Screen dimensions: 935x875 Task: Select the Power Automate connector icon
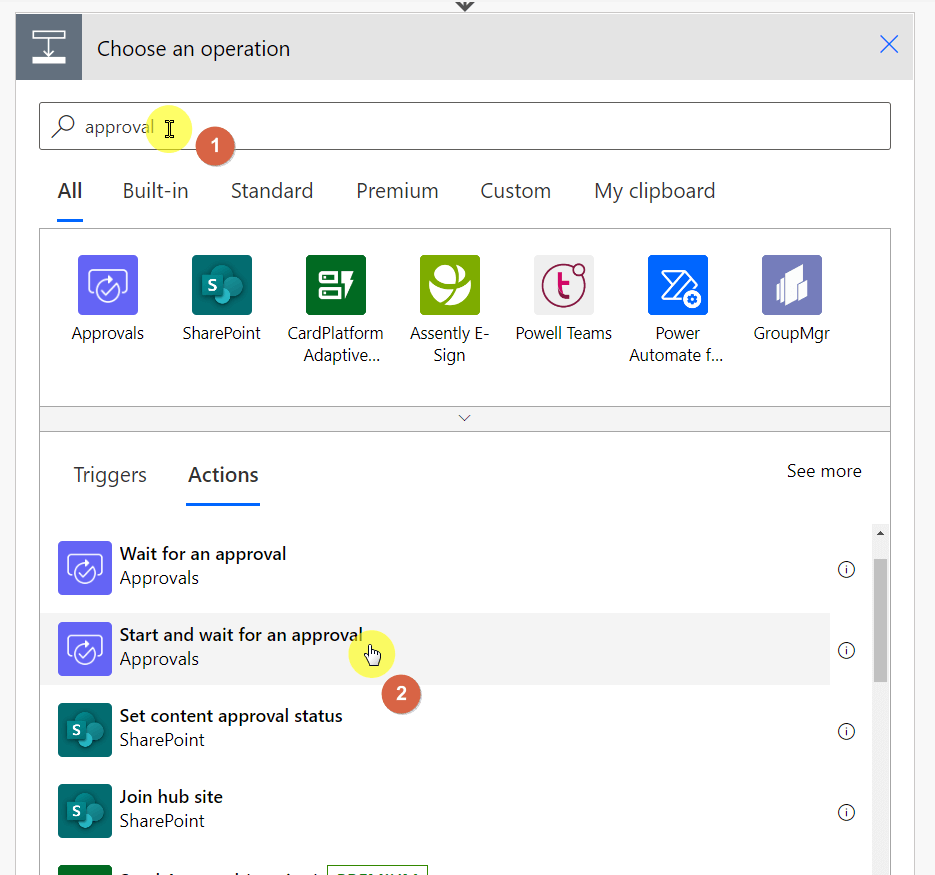tap(678, 285)
